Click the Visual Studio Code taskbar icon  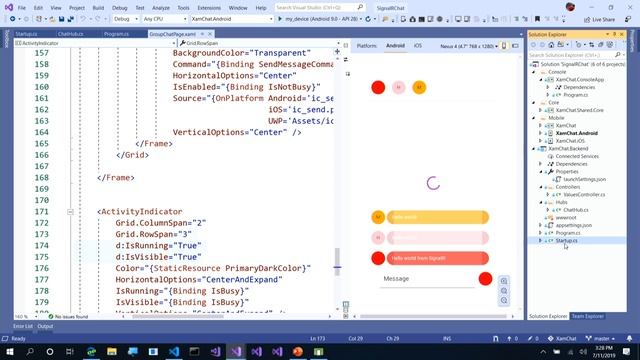tap(173, 351)
